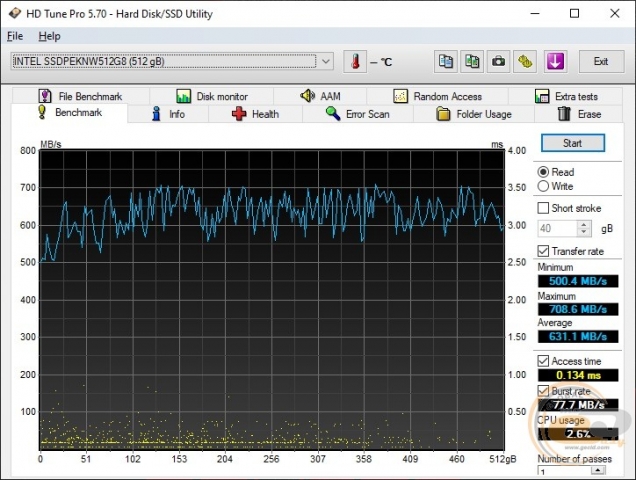
Task: Toggle the Burst rate checkbox
Action: pos(543,391)
